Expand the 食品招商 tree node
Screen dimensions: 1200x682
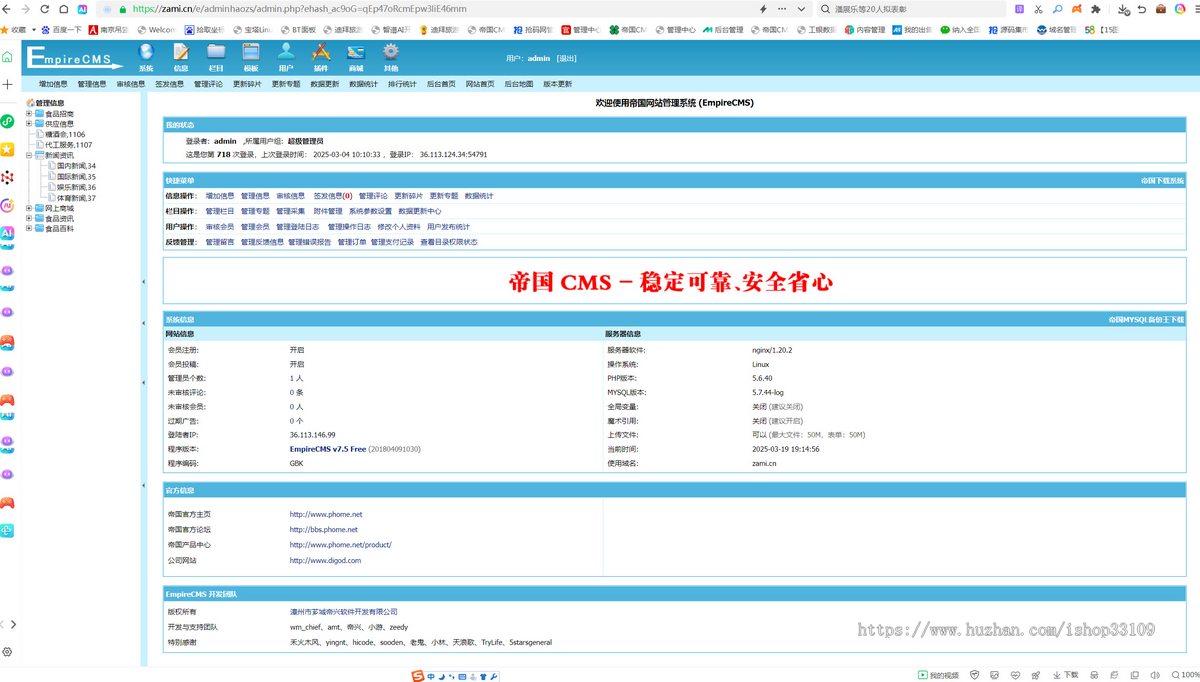pos(29,114)
